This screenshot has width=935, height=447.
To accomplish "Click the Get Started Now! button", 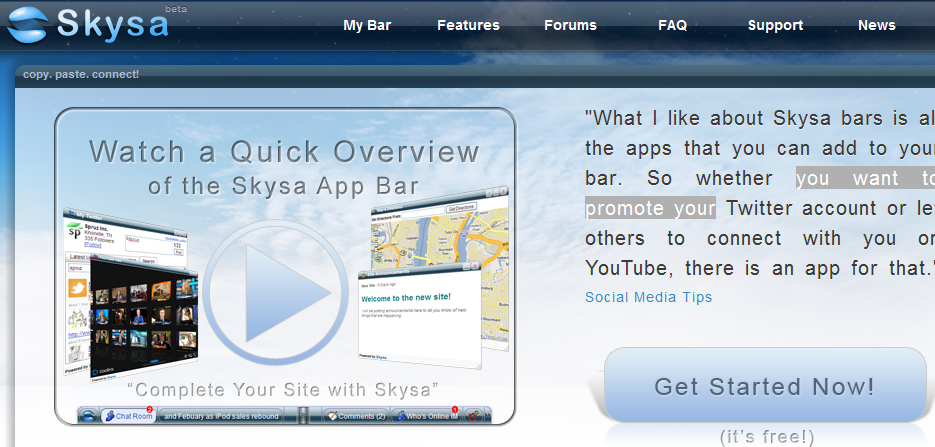I will click(764, 386).
